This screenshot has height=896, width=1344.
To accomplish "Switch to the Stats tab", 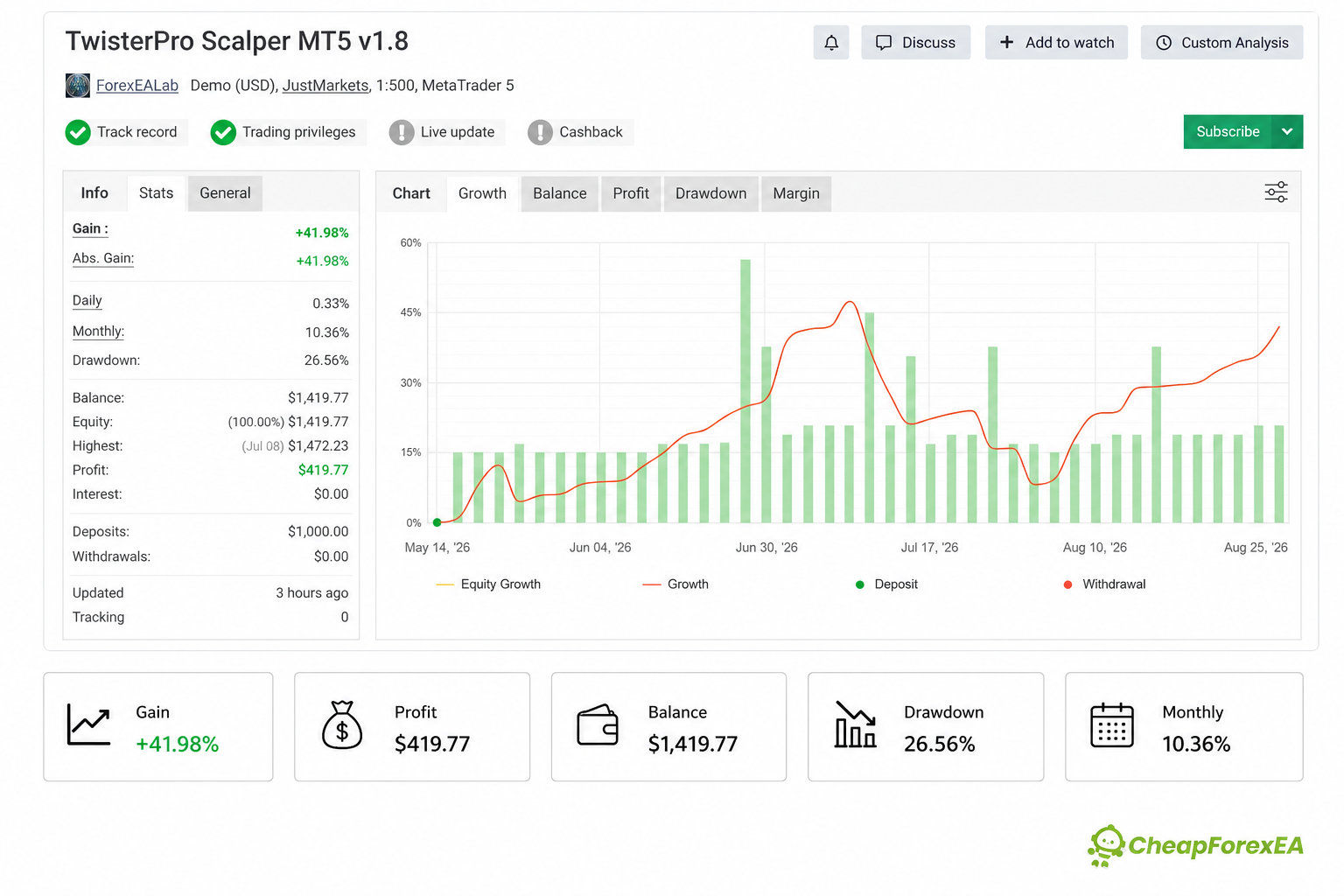I will [x=156, y=193].
